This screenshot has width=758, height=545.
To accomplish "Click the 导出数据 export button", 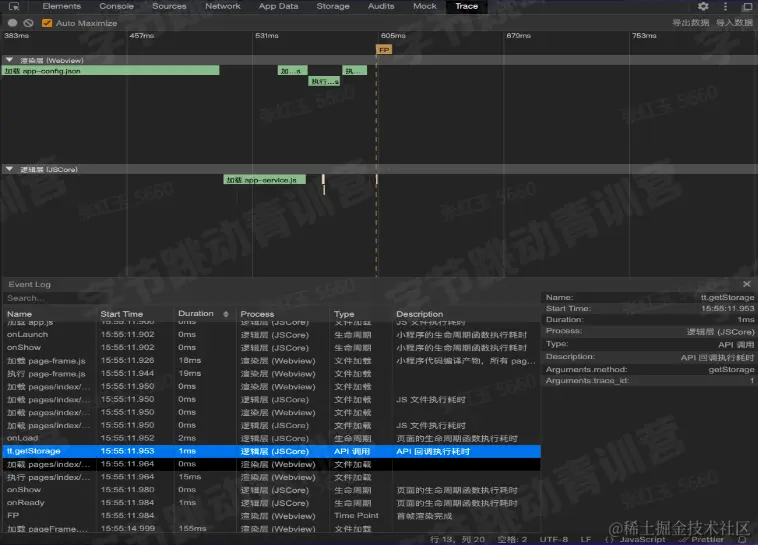I will 690,23.
